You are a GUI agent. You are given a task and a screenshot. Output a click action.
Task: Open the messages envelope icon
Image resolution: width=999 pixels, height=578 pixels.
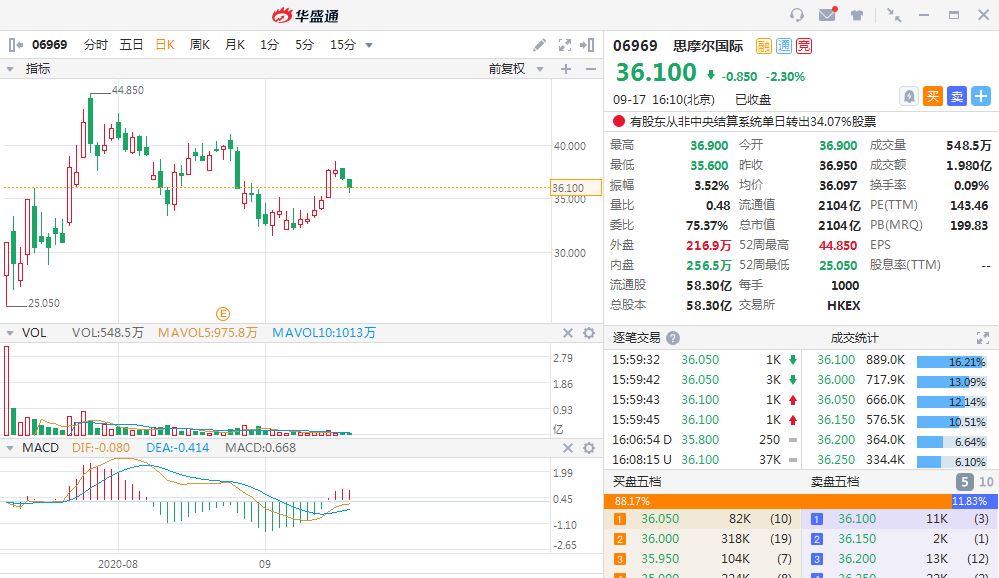[x=827, y=15]
